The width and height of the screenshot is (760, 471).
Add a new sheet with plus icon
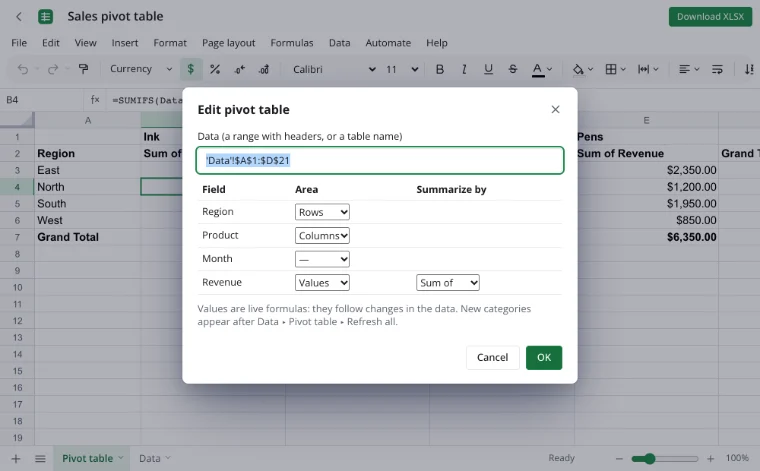16,458
